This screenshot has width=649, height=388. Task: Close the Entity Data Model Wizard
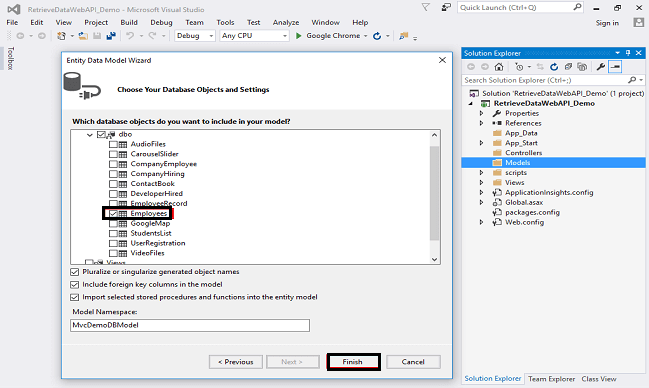[x=442, y=60]
